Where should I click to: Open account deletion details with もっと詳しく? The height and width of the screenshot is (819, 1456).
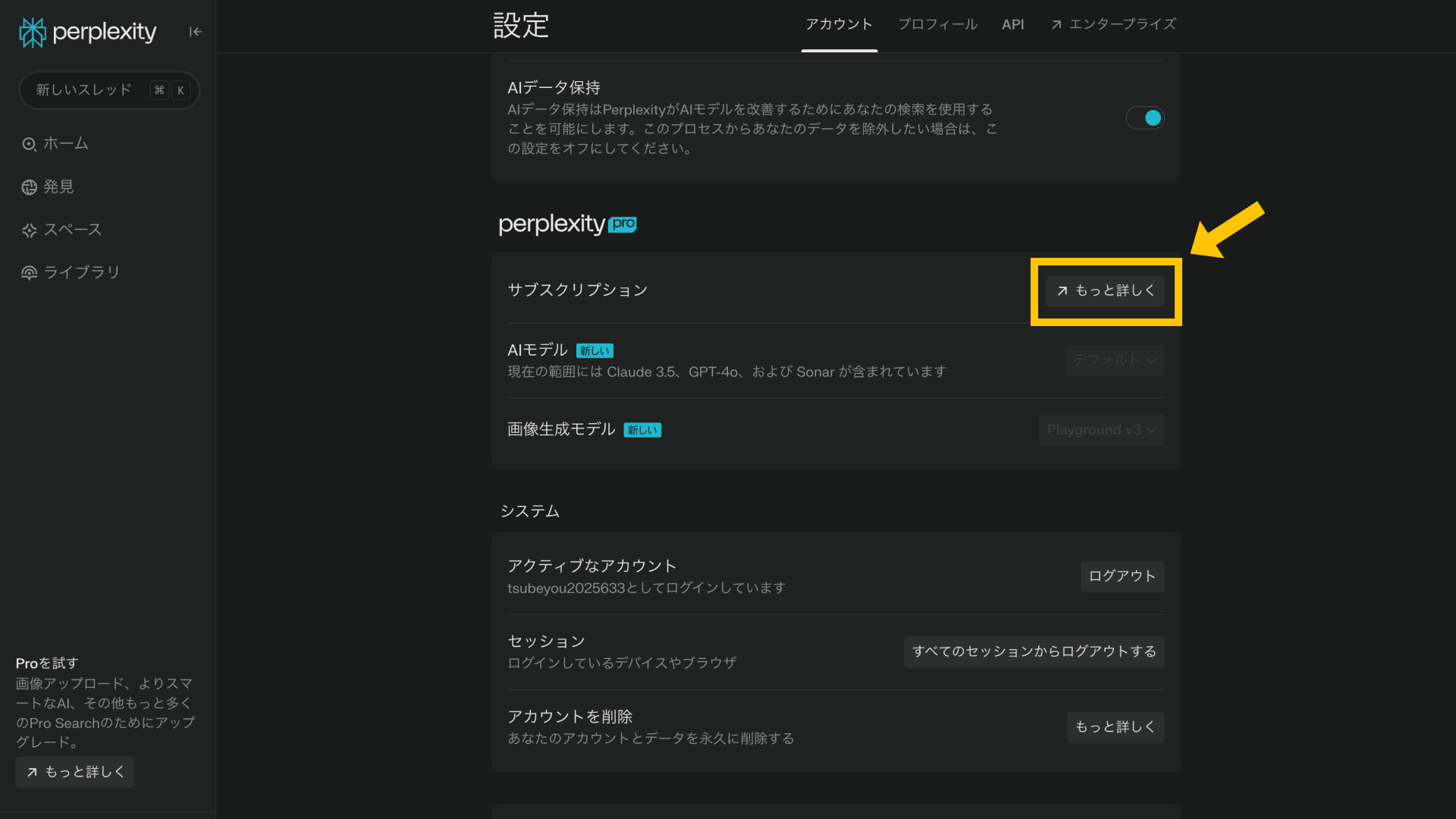(x=1115, y=726)
